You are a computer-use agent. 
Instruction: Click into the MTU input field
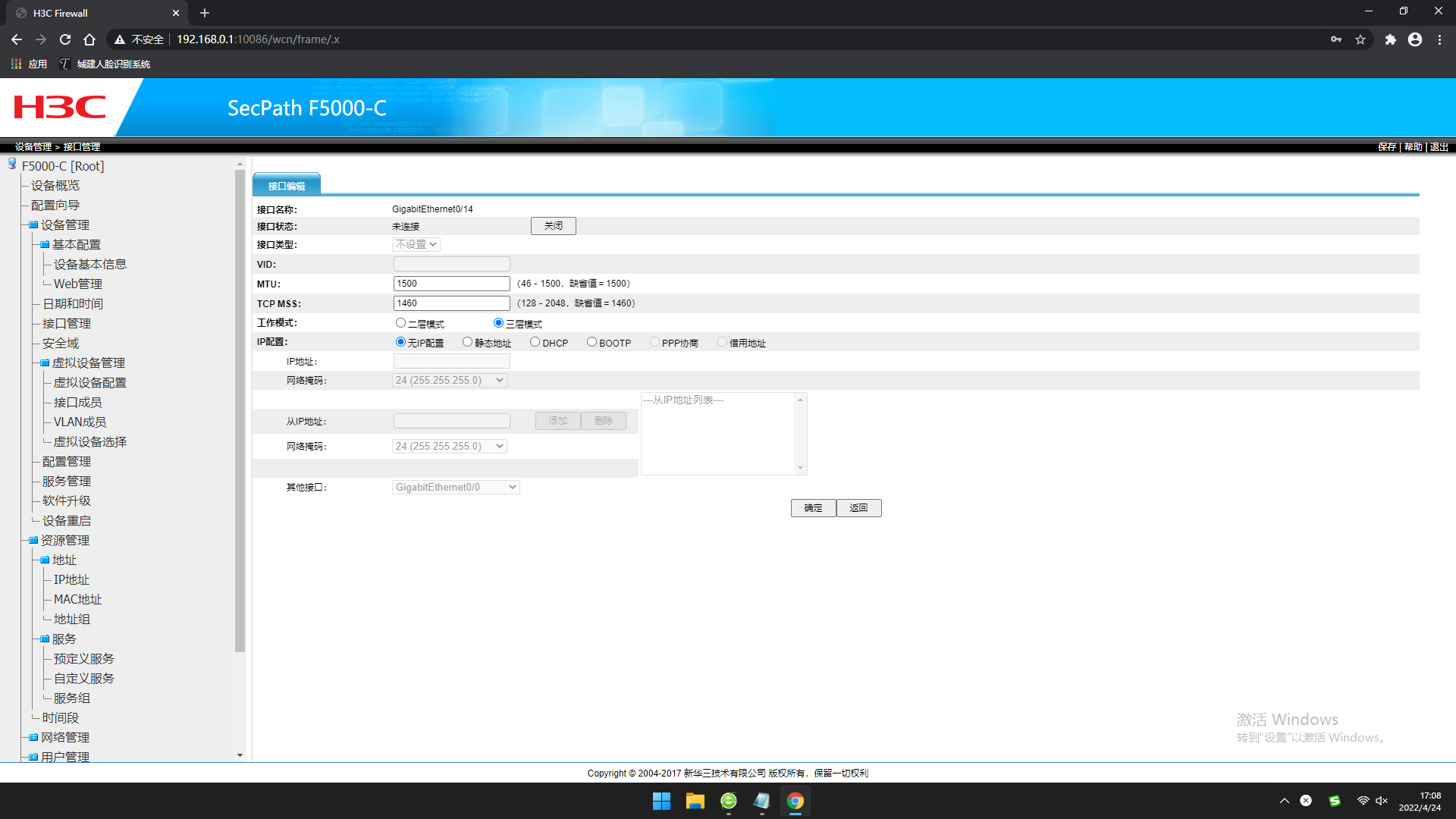451,284
